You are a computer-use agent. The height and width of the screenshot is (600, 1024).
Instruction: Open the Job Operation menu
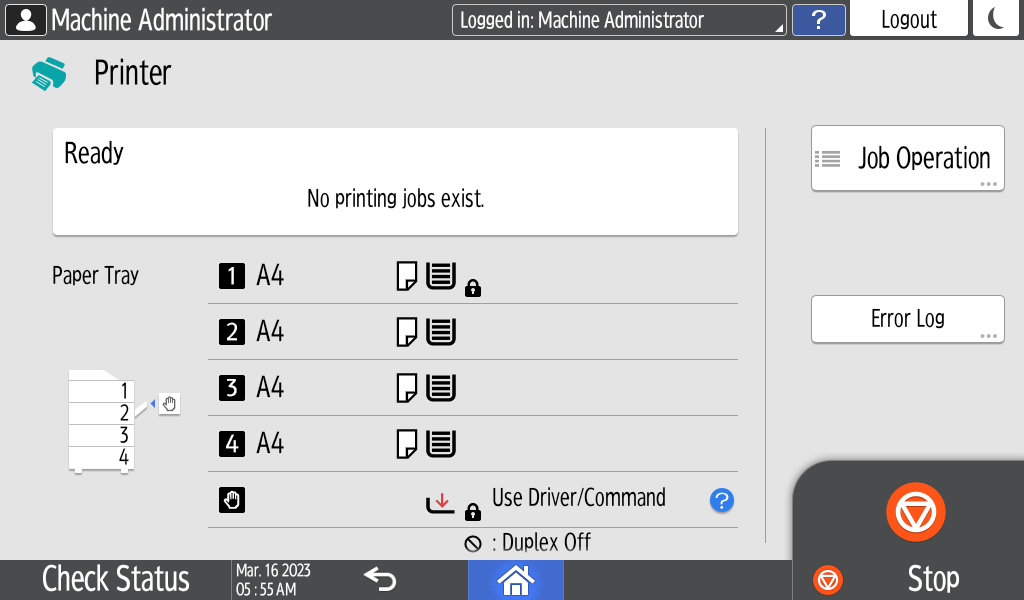pyautogui.click(x=907, y=158)
